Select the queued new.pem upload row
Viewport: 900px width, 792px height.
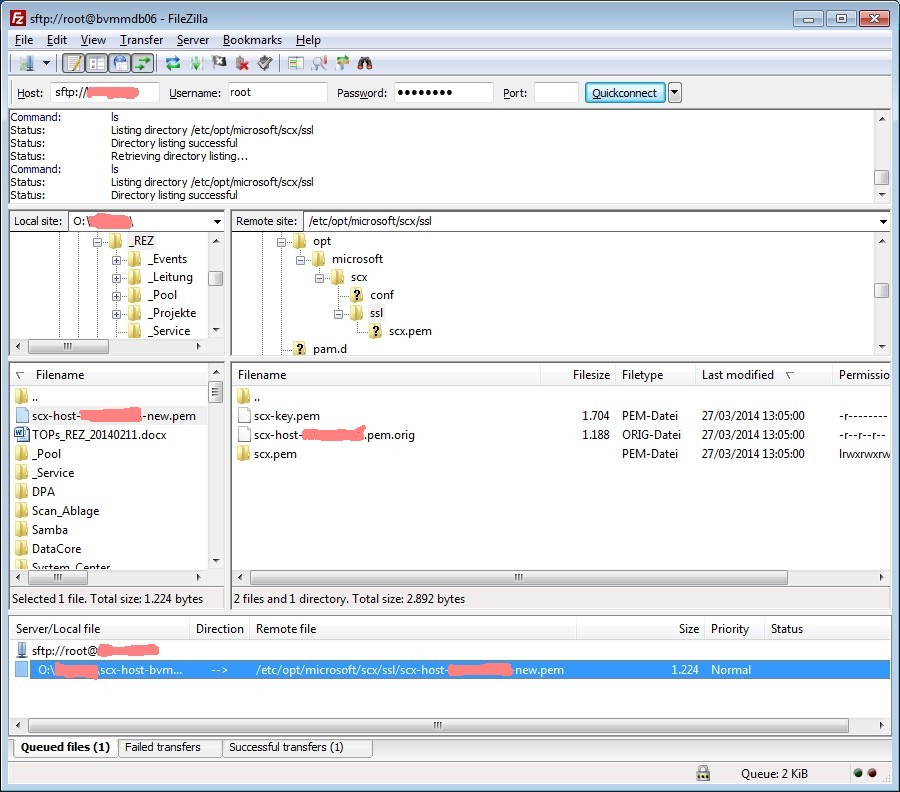pos(451,670)
